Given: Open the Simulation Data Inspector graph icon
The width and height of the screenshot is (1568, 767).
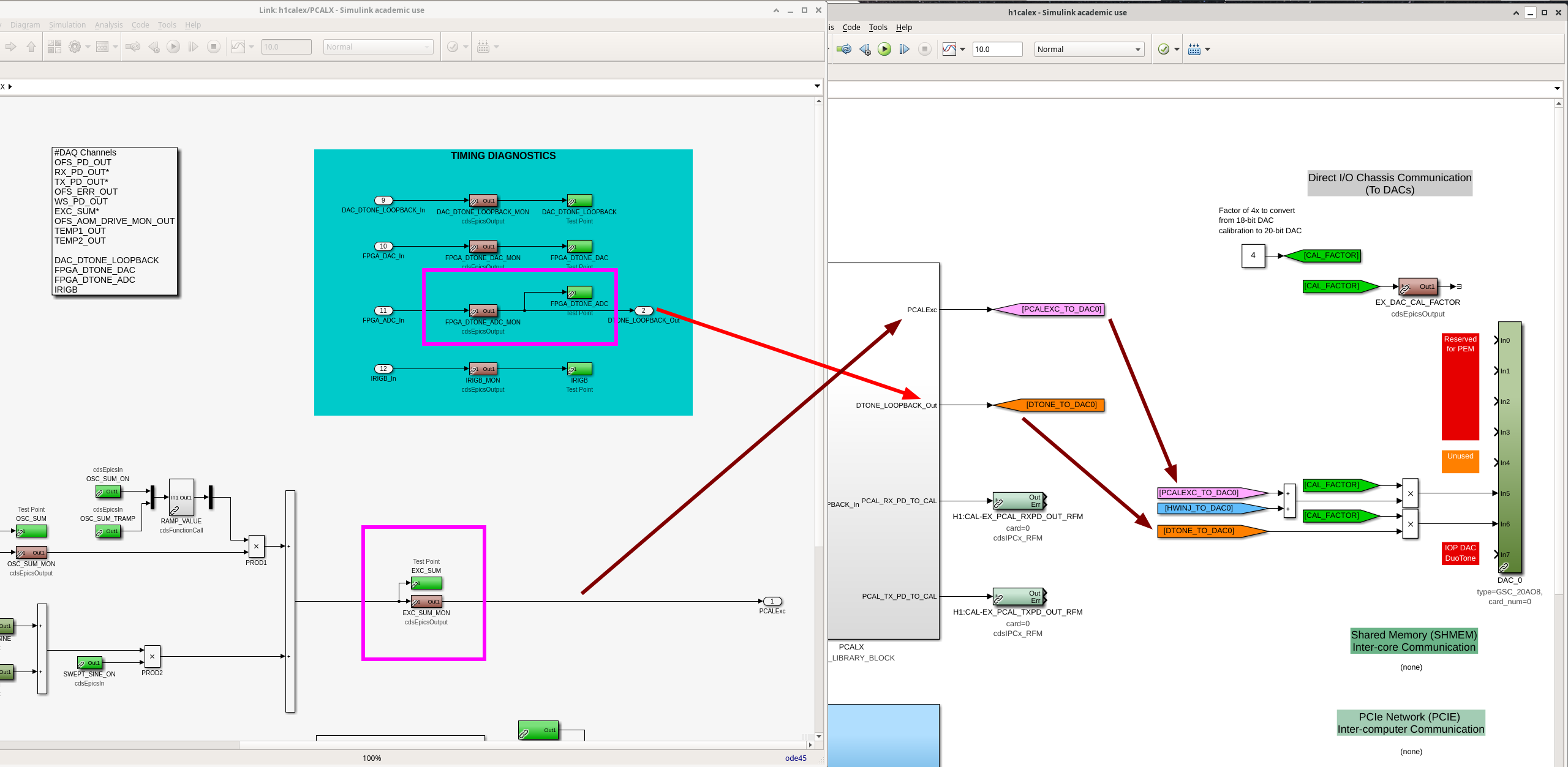Looking at the screenshot, I should tap(949, 49).
